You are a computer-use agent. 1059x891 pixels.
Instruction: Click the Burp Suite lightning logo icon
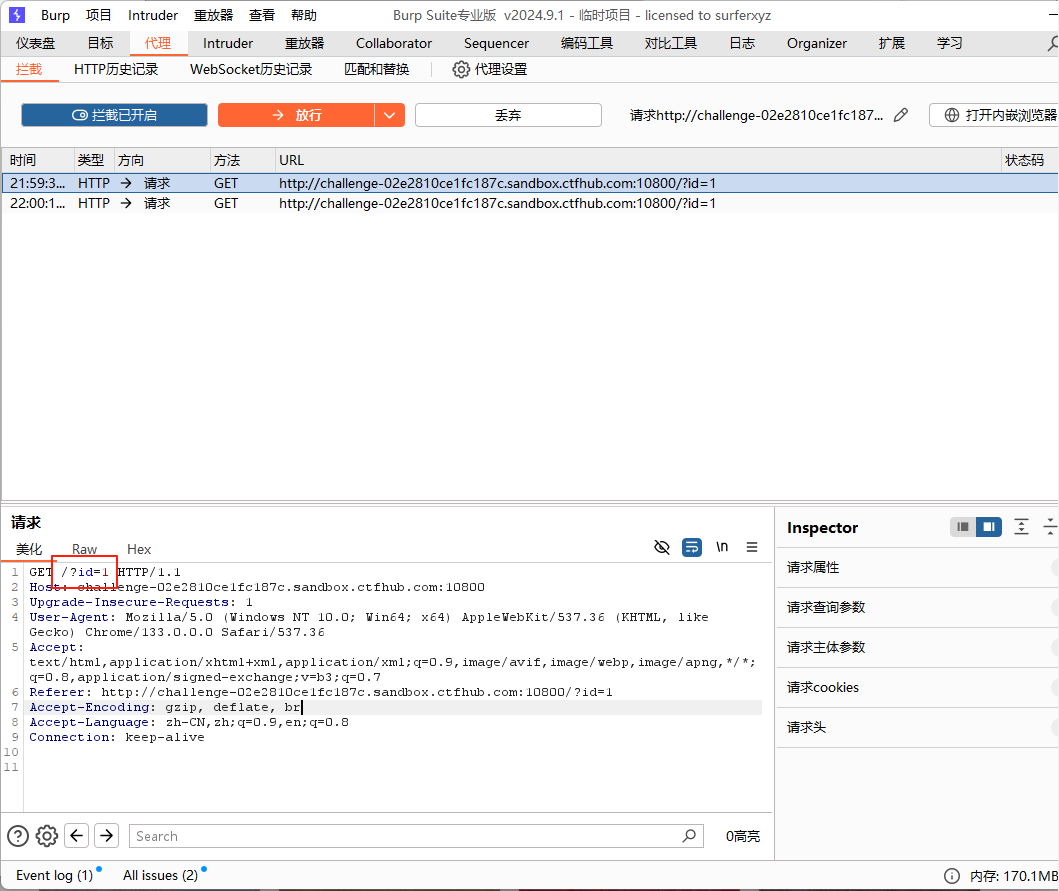point(17,15)
